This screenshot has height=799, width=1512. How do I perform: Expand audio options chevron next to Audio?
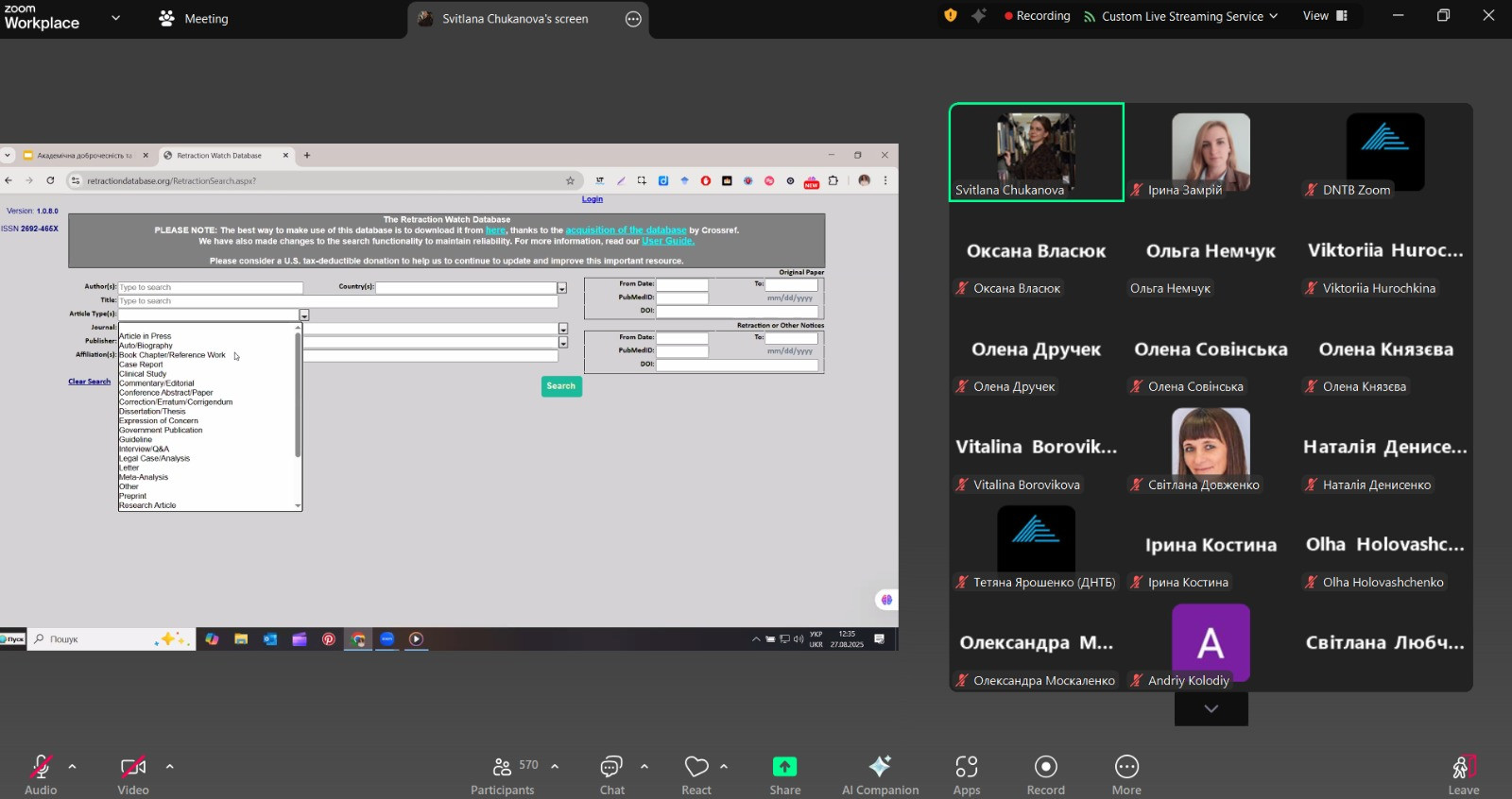(73, 766)
